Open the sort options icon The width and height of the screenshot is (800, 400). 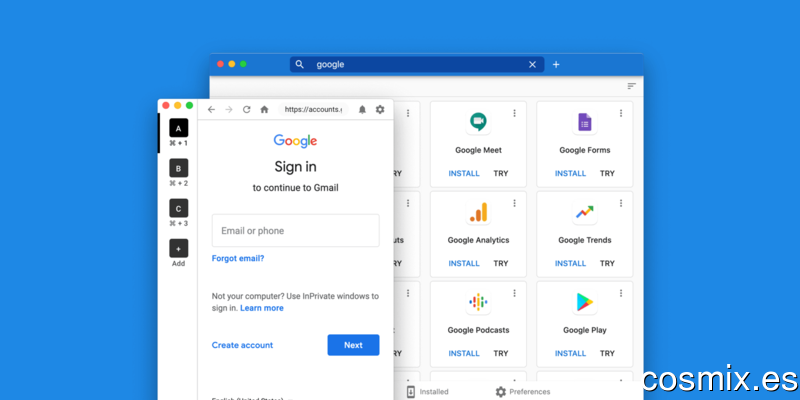(x=632, y=86)
